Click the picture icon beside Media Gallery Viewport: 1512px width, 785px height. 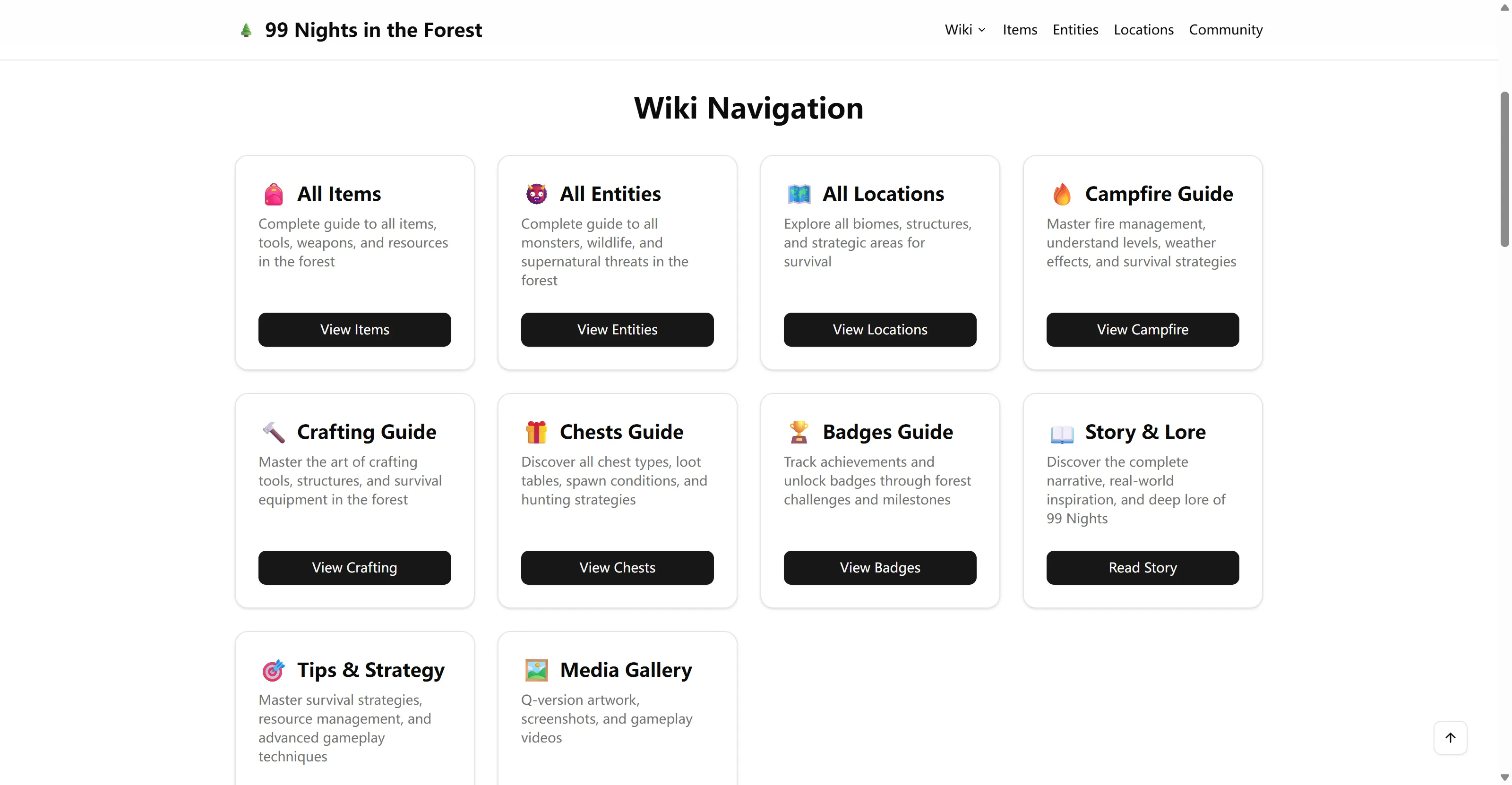pyautogui.click(x=536, y=670)
